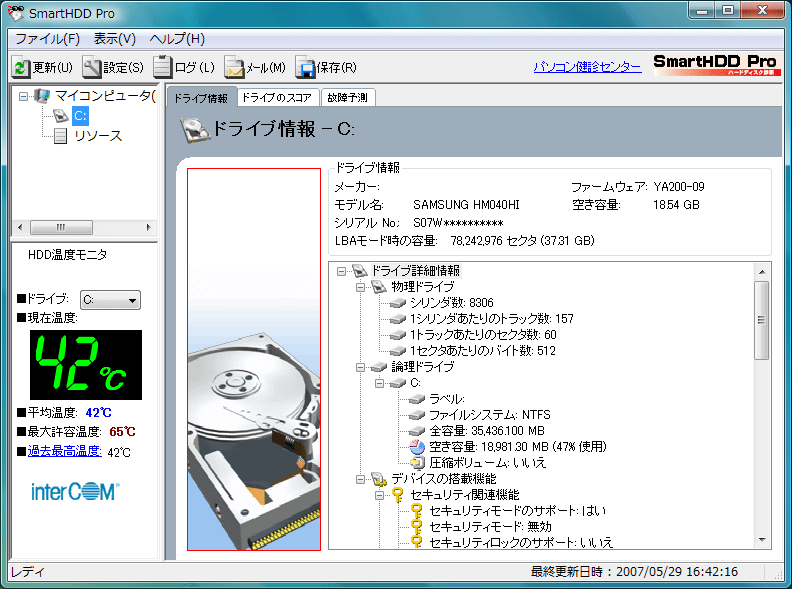Click key icon for セキュリティロックのサポート
792x589 pixels.
coord(417,543)
